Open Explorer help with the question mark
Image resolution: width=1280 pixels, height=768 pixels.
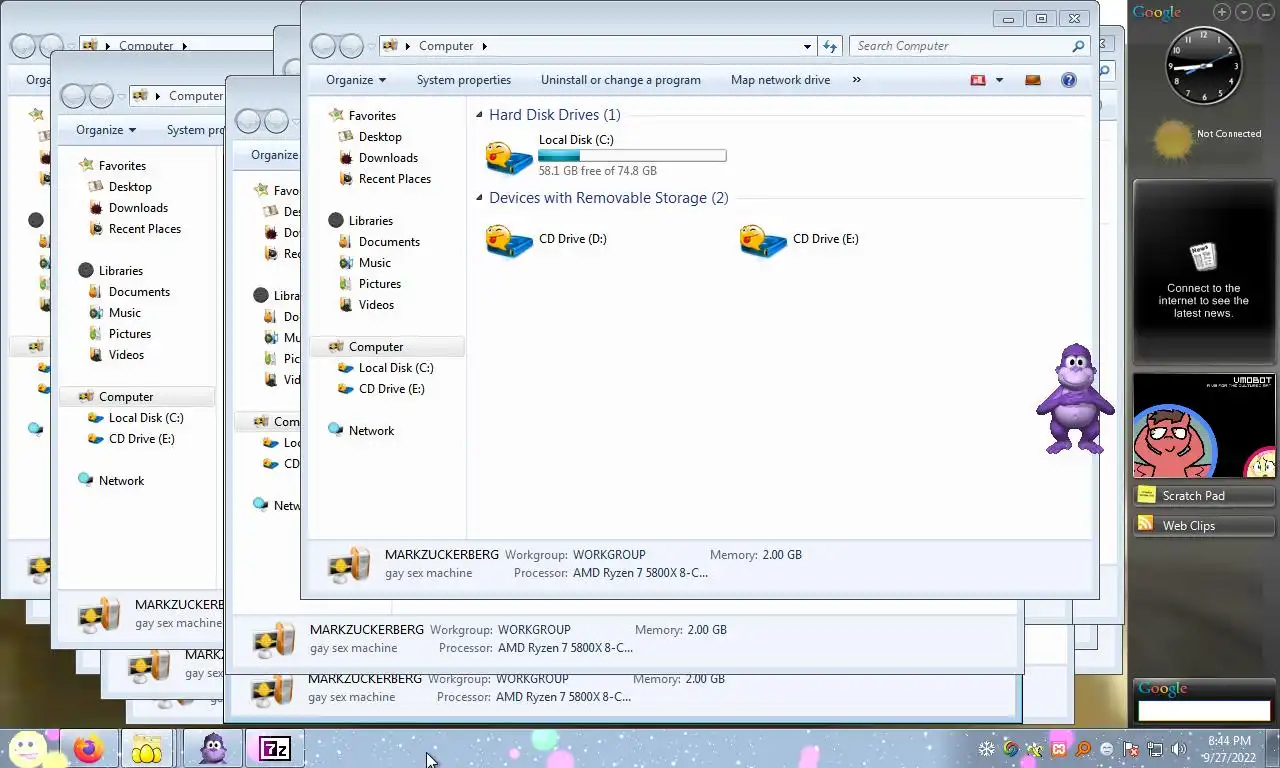pos(1069,80)
